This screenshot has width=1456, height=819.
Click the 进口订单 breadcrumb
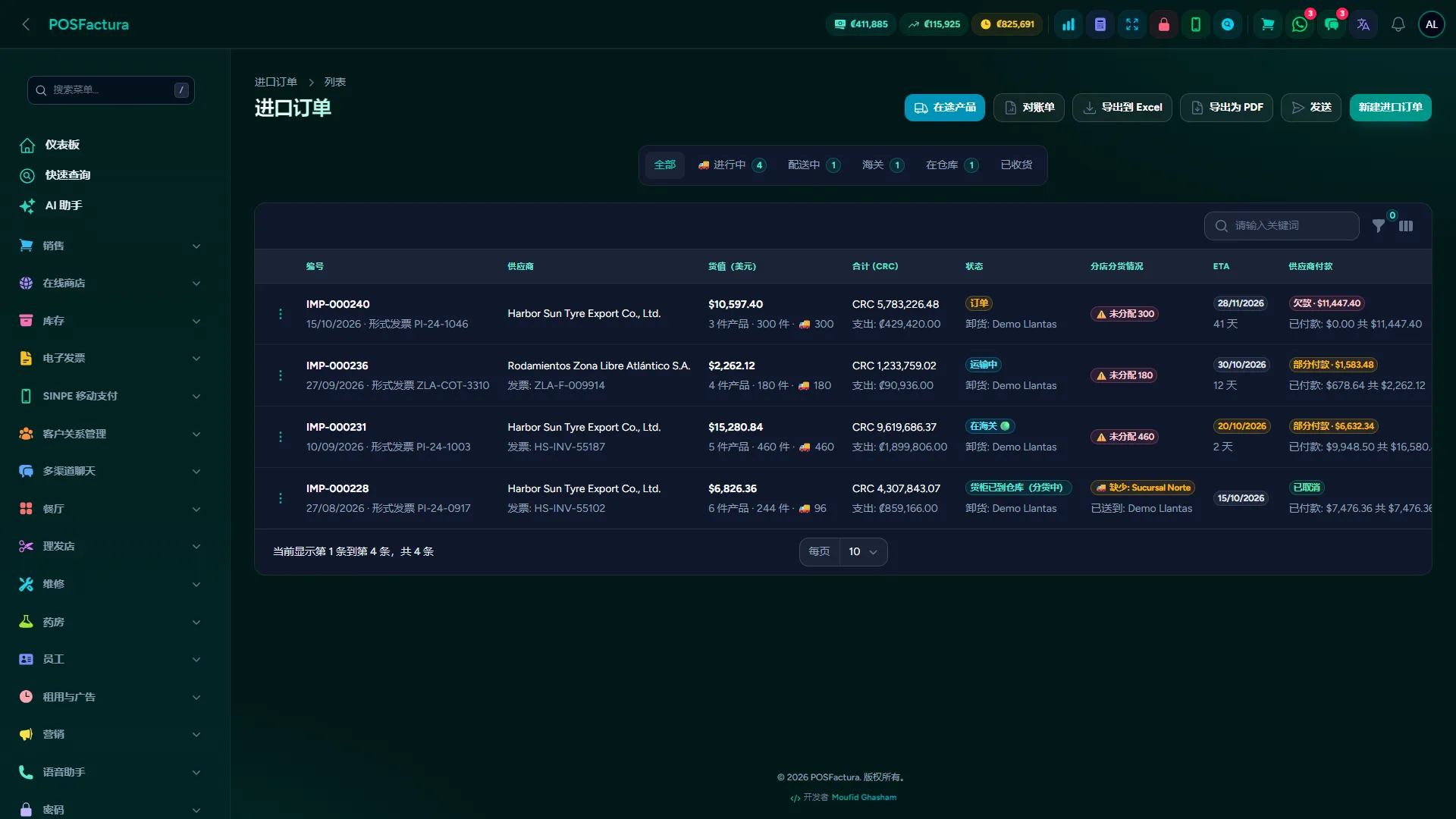(276, 82)
